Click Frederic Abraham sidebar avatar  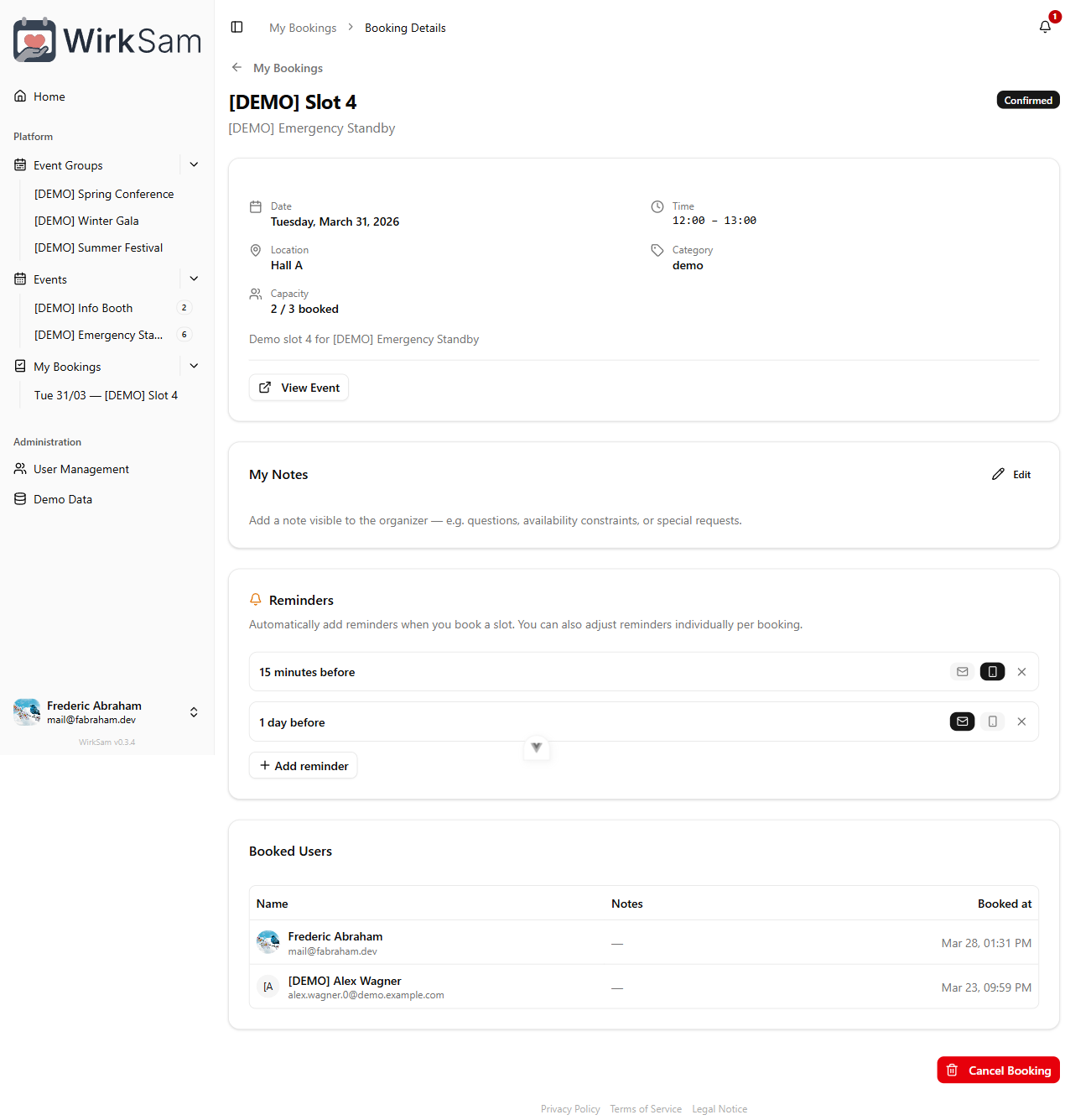27,712
